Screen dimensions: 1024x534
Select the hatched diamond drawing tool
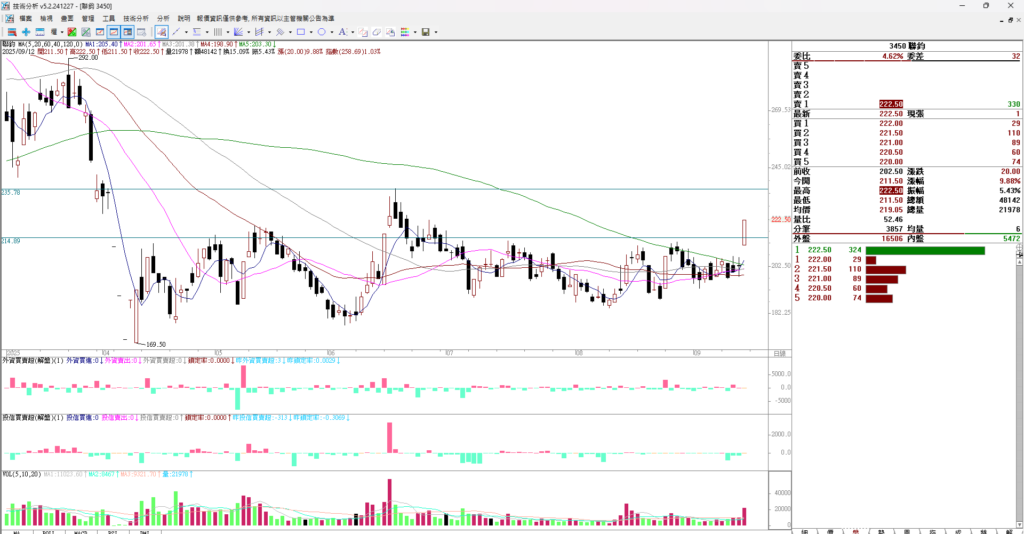tap(280, 31)
